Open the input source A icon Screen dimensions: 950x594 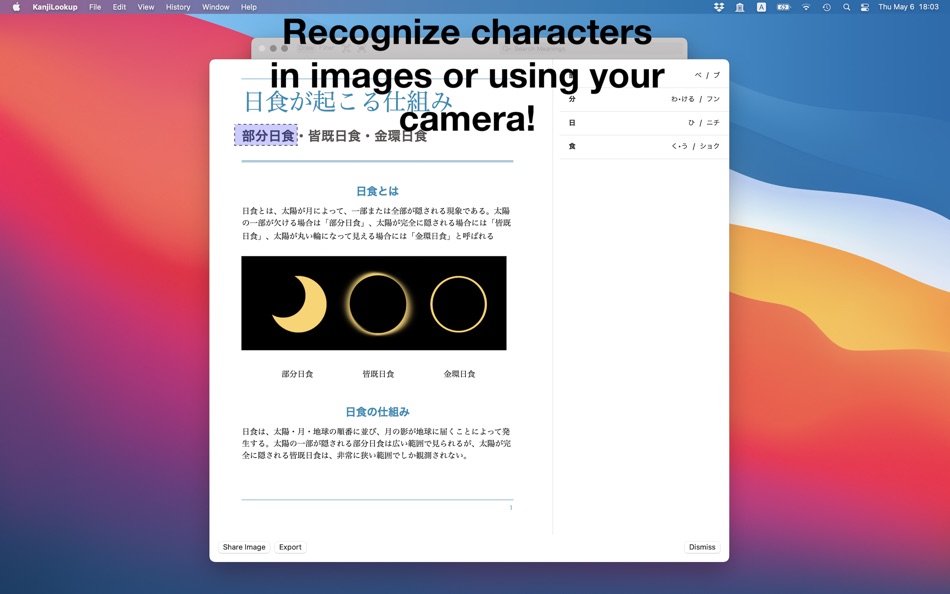coord(761,7)
